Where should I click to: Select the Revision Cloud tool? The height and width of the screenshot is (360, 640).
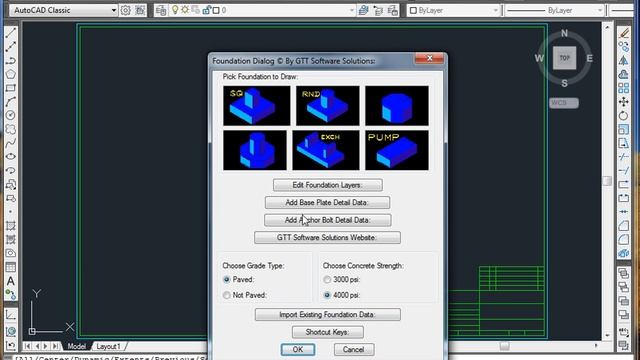pyautogui.click(x=11, y=129)
